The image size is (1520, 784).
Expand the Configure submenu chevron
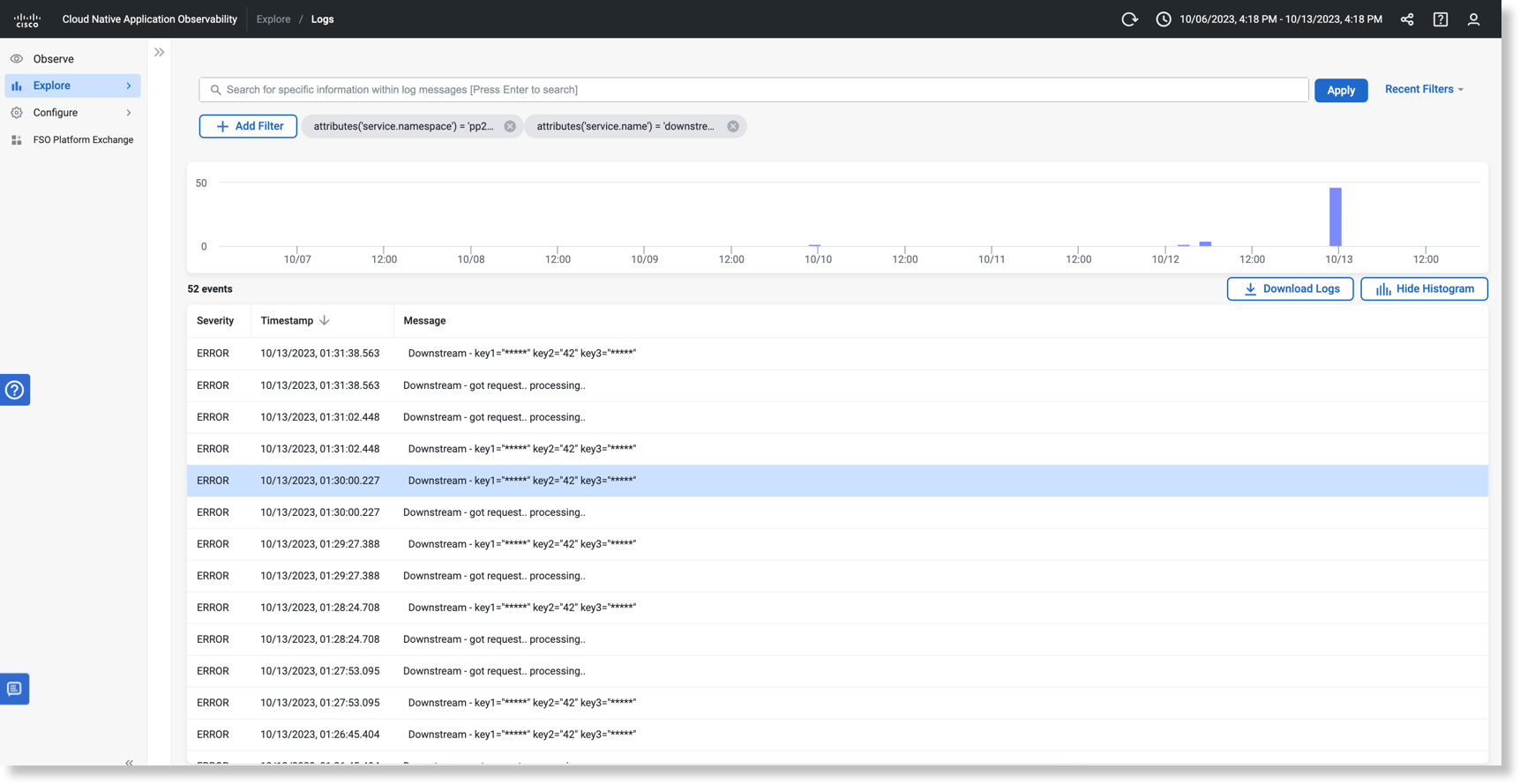point(129,113)
